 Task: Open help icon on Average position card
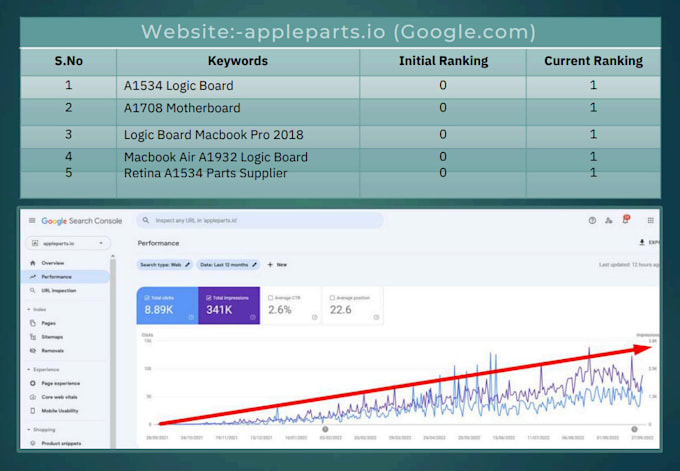coord(376,317)
